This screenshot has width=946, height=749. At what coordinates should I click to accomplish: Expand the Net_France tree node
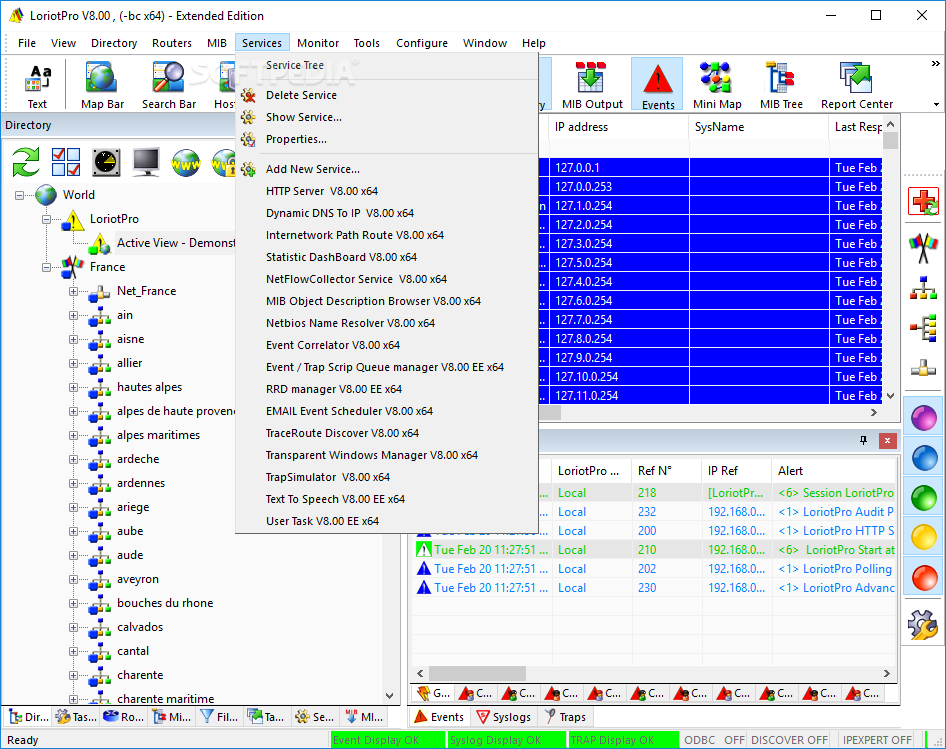[x=73, y=292]
